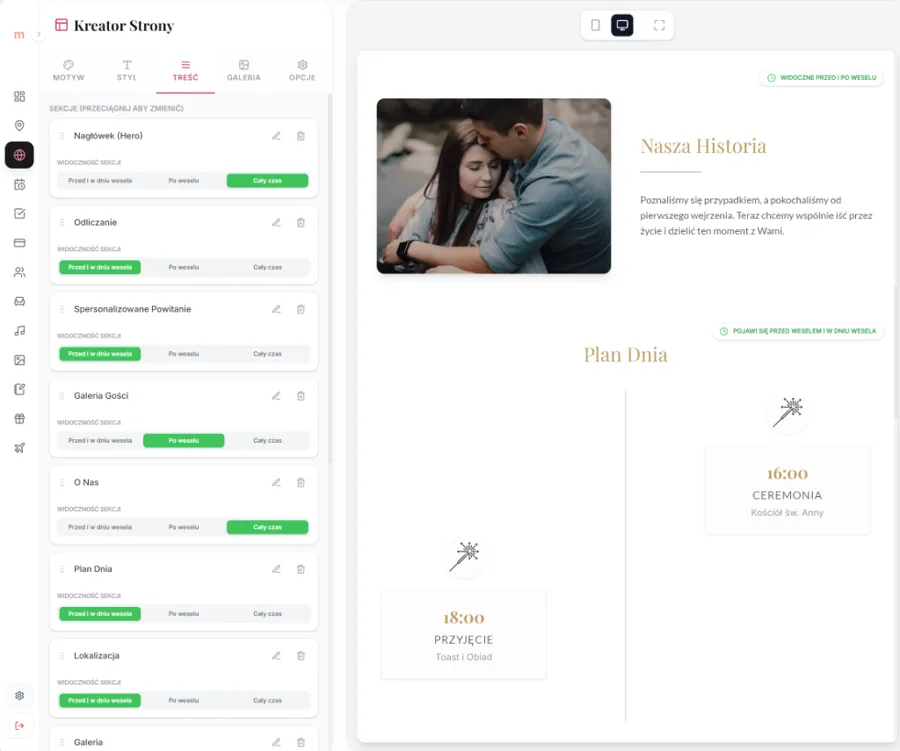Click the fullscreen preview icon
This screenshot has width=900, height=751.
tap(658, 25)
